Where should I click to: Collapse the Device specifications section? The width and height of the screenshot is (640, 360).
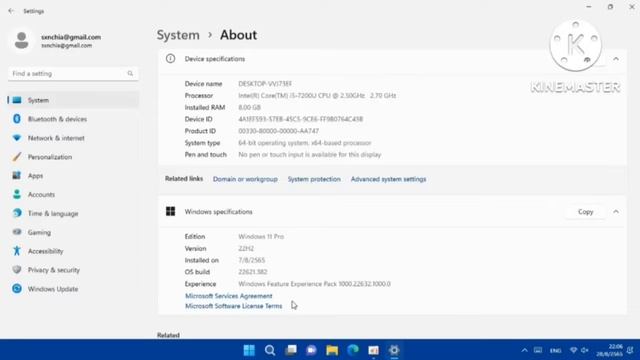(x=616, y=59)
